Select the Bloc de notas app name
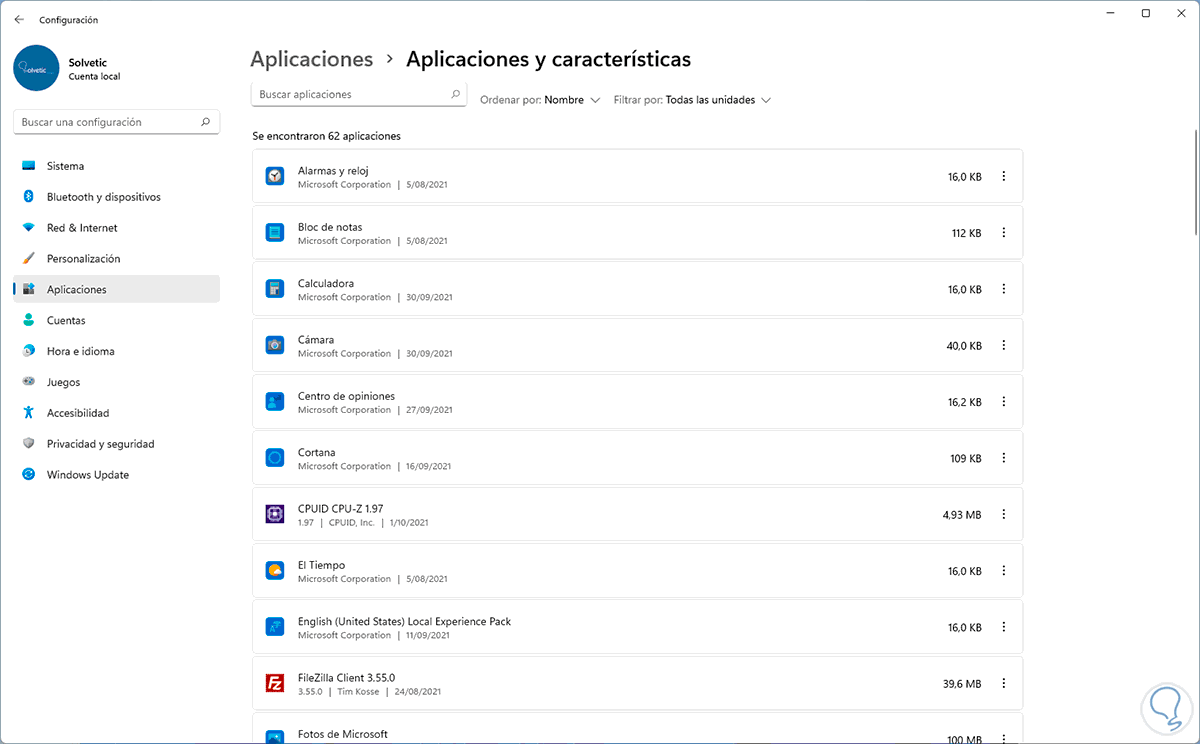Image resolution: width=1200 pixels, height=744 pixels. pos(330,227)
